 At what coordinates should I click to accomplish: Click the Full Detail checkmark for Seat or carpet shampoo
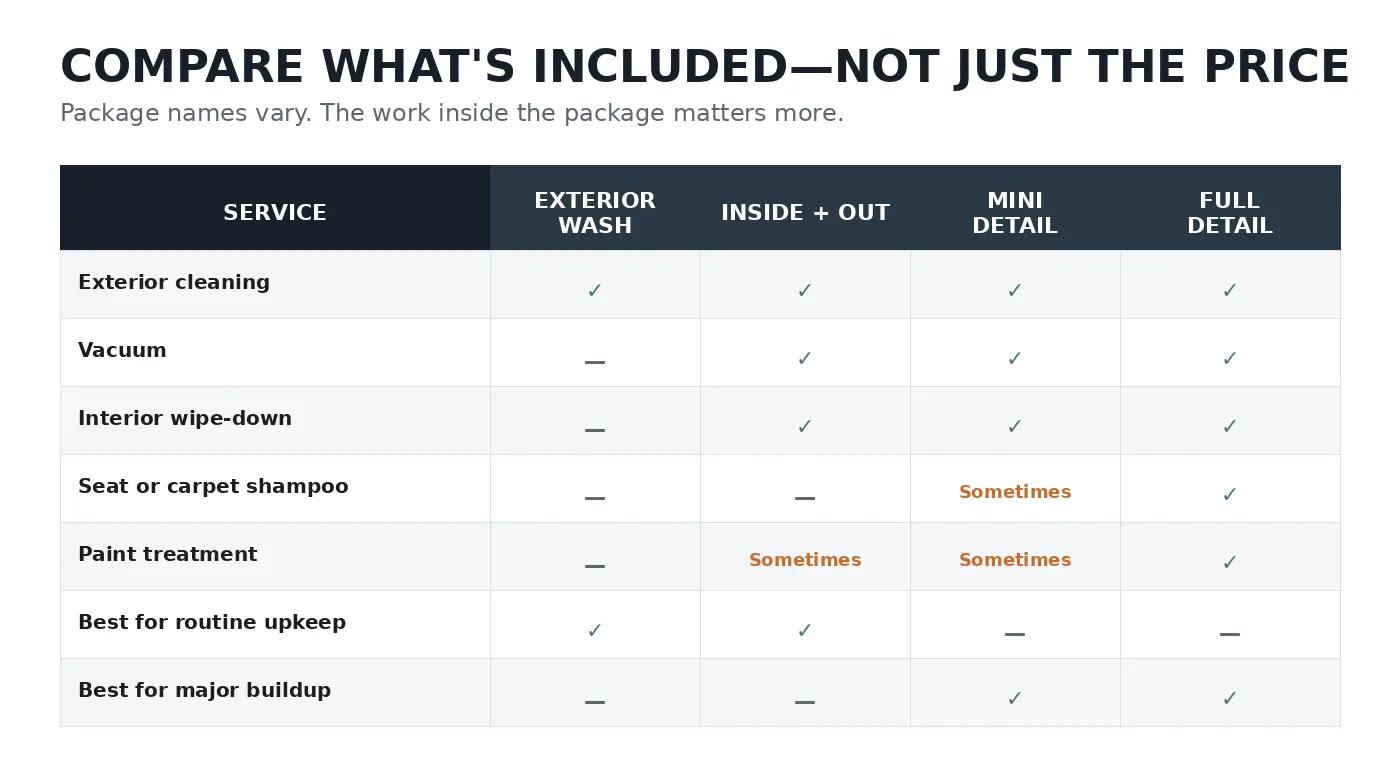coord(1230,495)
